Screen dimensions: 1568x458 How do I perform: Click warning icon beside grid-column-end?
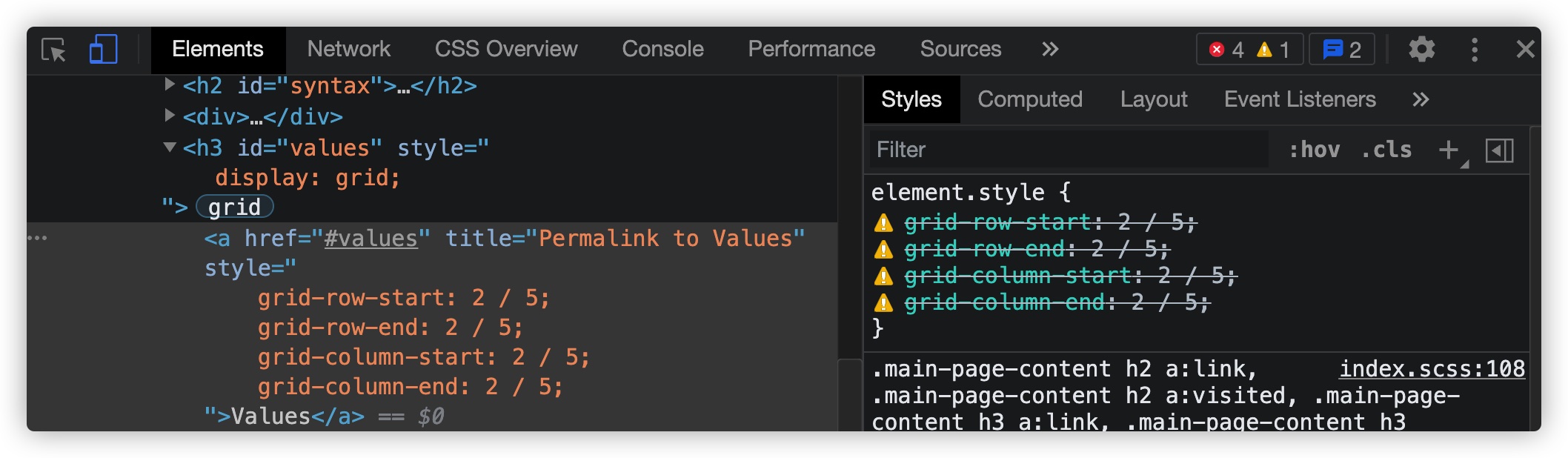(x=883, y=302)
